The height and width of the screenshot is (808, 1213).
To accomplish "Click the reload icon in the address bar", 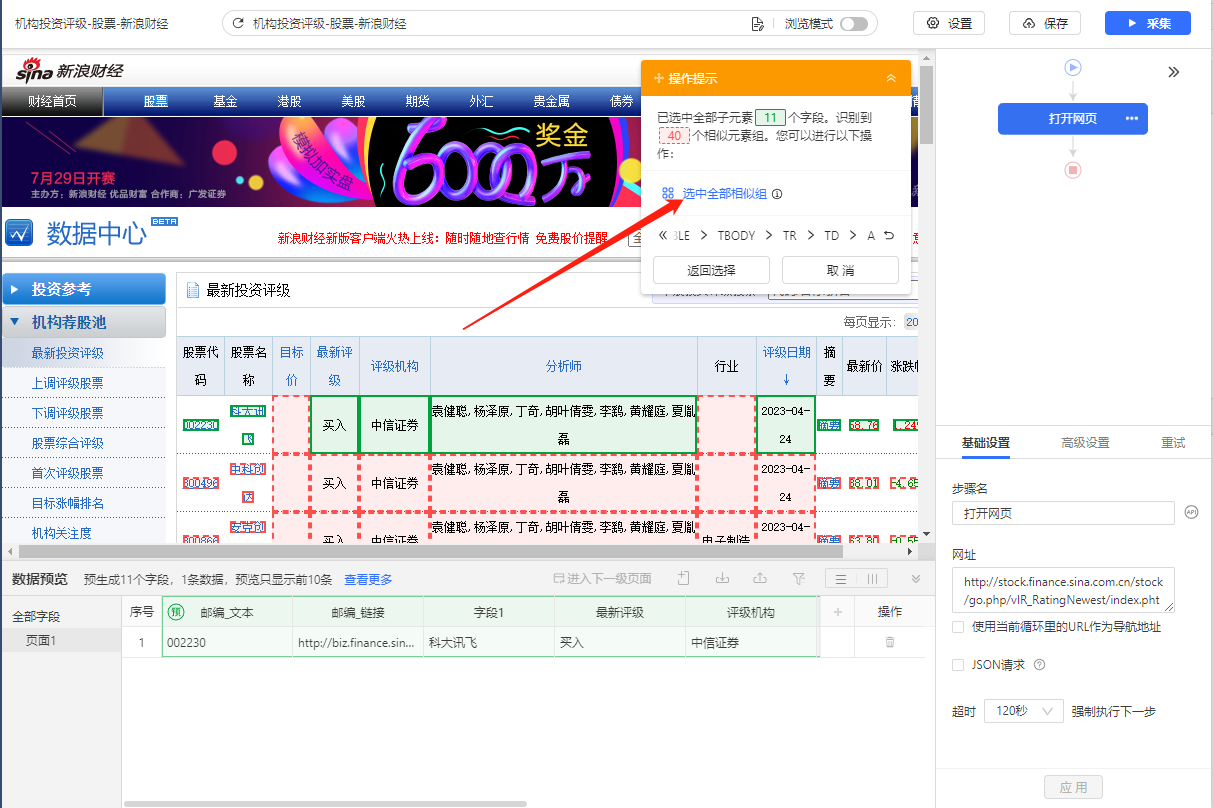I will [x=238, y=23].
